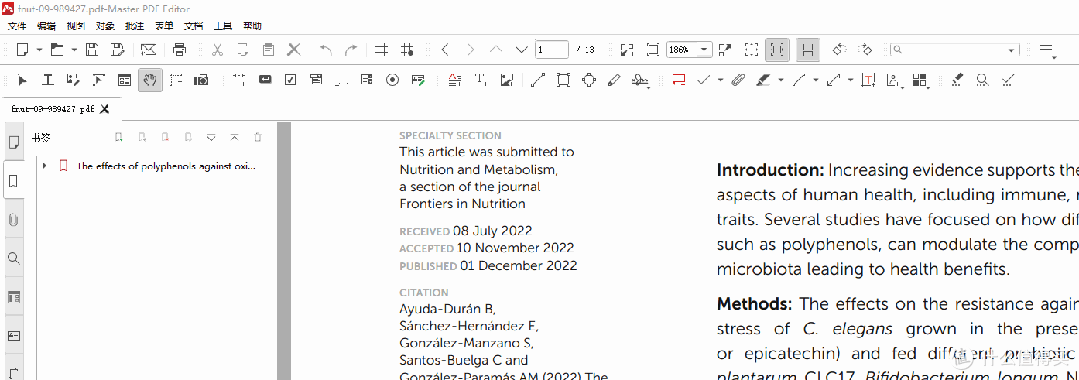Undo the last action with the Undo arrow
The image size is (1079, 380).
326,50
